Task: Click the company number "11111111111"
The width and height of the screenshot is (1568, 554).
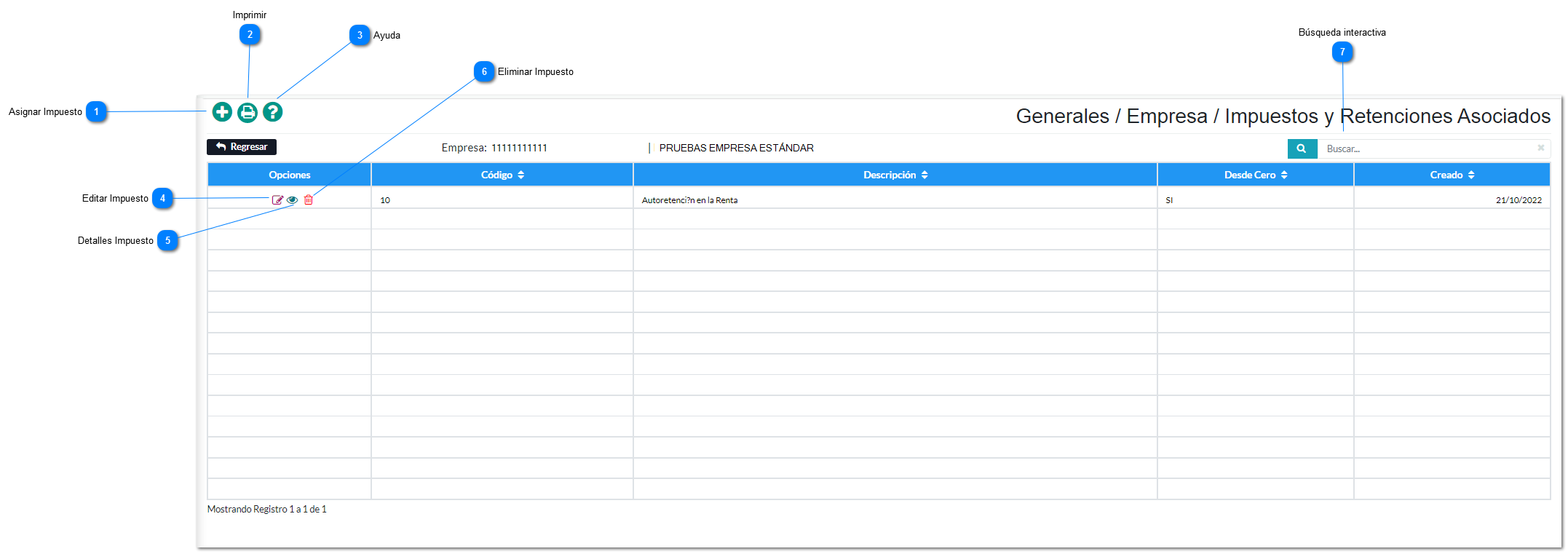Action: 519,148
